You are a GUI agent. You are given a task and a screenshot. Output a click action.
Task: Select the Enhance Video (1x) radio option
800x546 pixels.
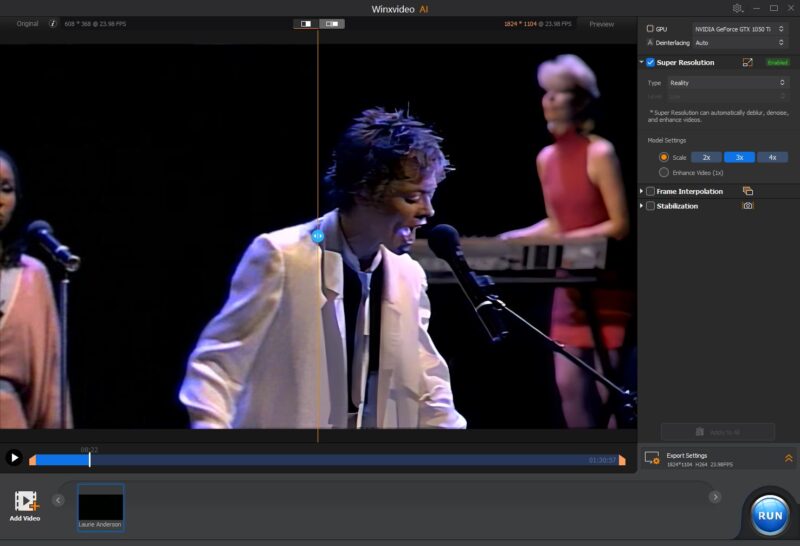coord(664,172)
